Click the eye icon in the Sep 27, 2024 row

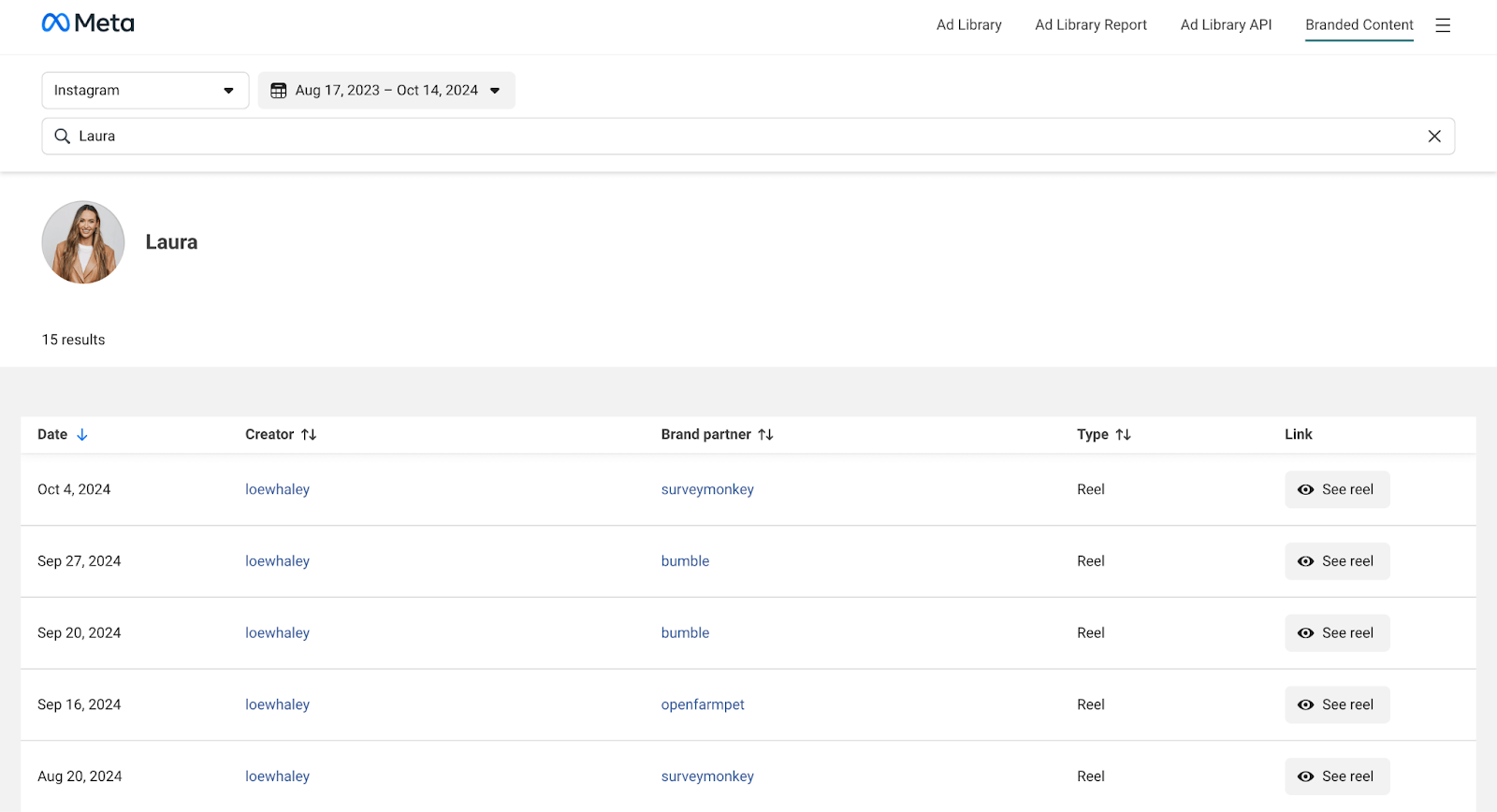(x=1305, y=562)
